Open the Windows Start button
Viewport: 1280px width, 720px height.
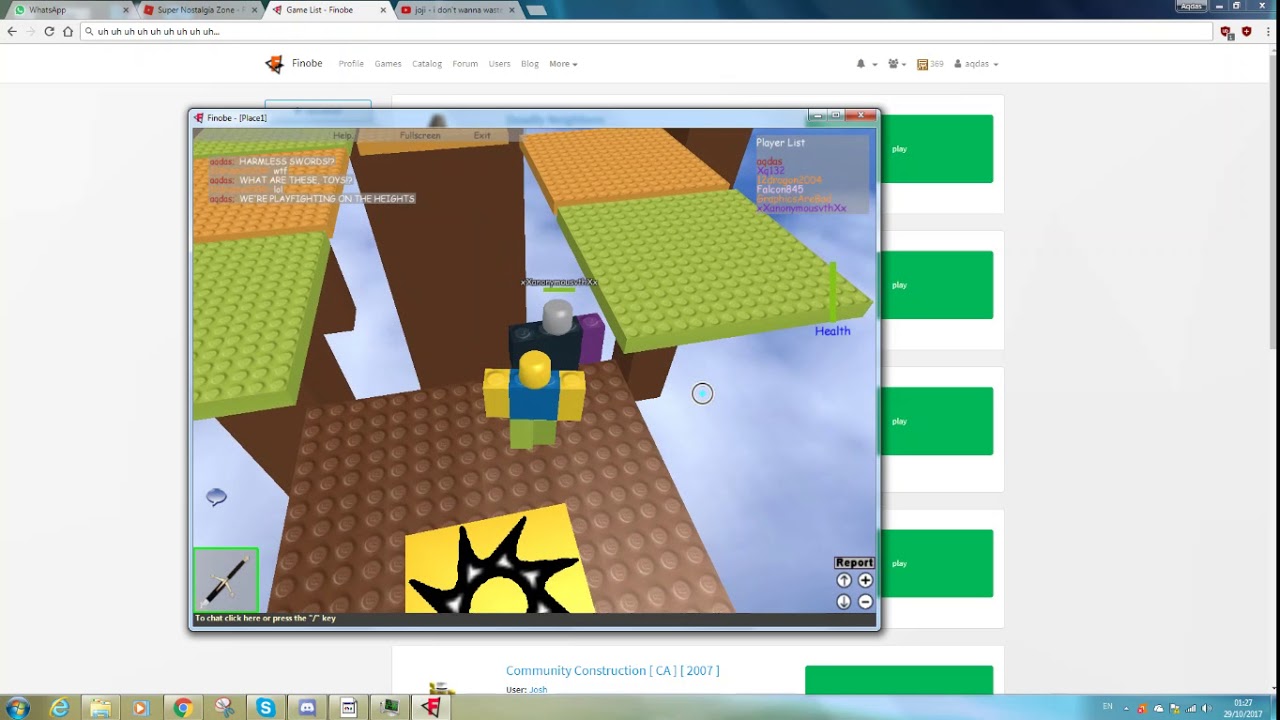17,708
